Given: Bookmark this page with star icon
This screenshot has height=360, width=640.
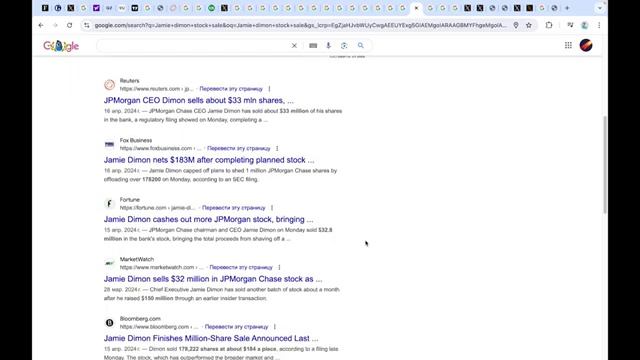Looking at the screenshot, I should [x=529, y=25].
